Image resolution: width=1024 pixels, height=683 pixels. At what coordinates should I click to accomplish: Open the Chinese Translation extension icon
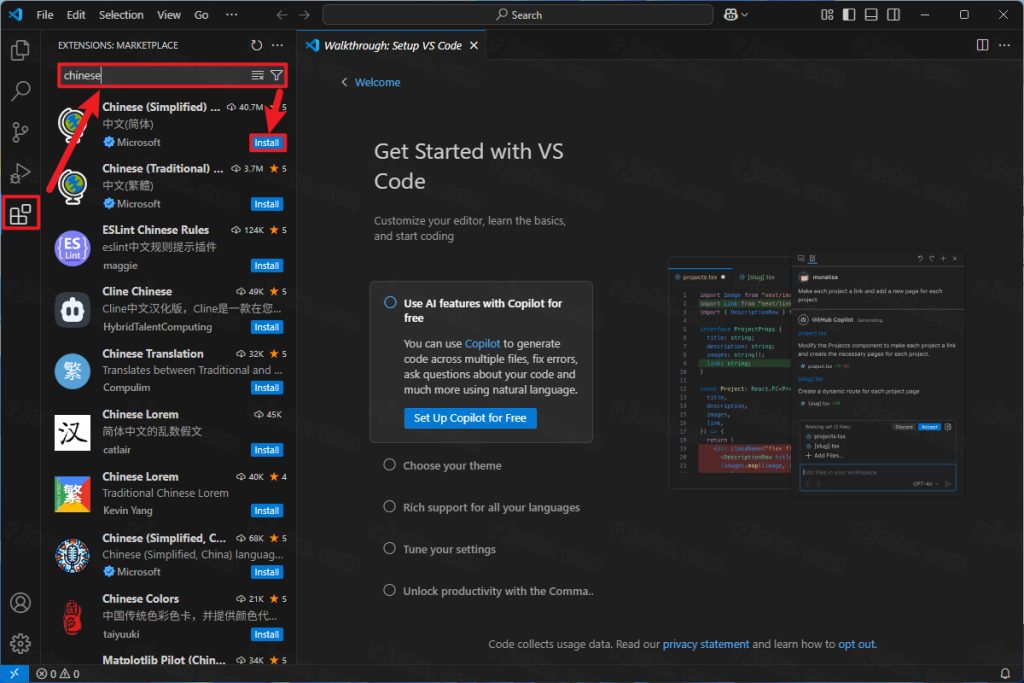coord(72,371)
